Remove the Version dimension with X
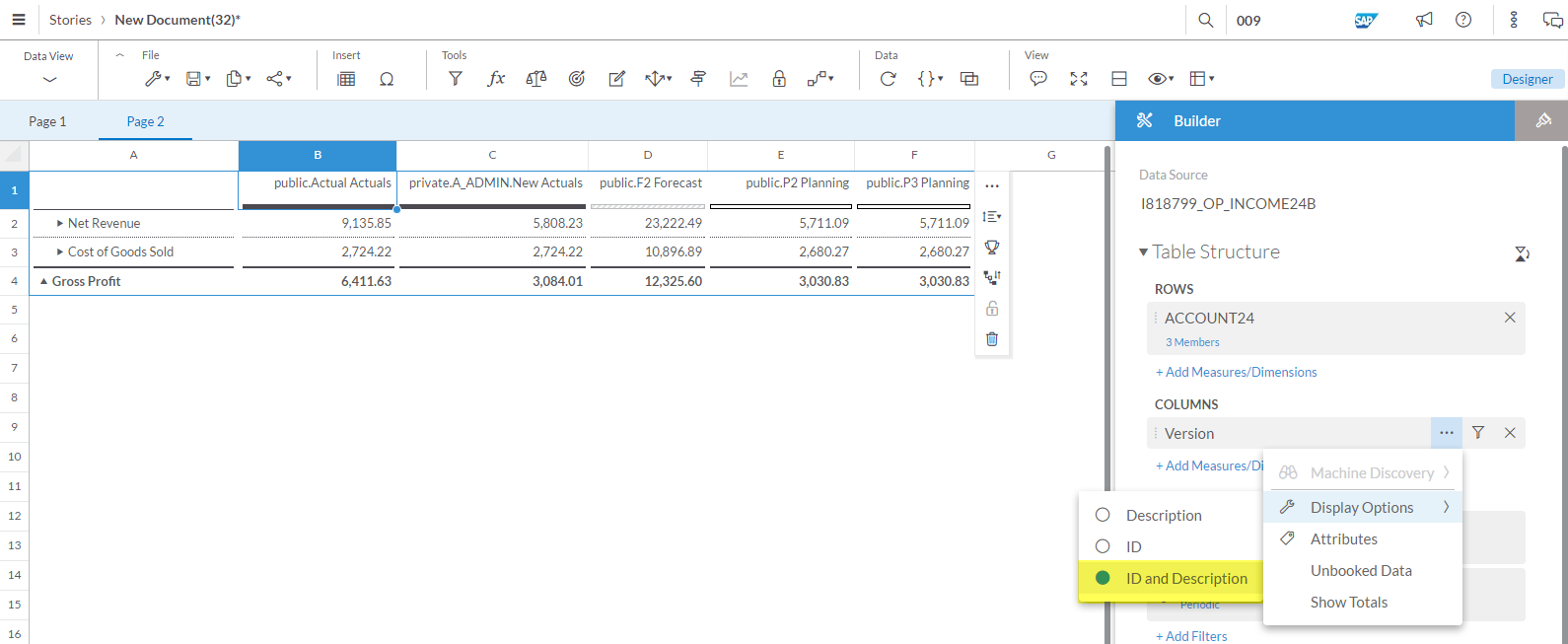 [1510, 433]
